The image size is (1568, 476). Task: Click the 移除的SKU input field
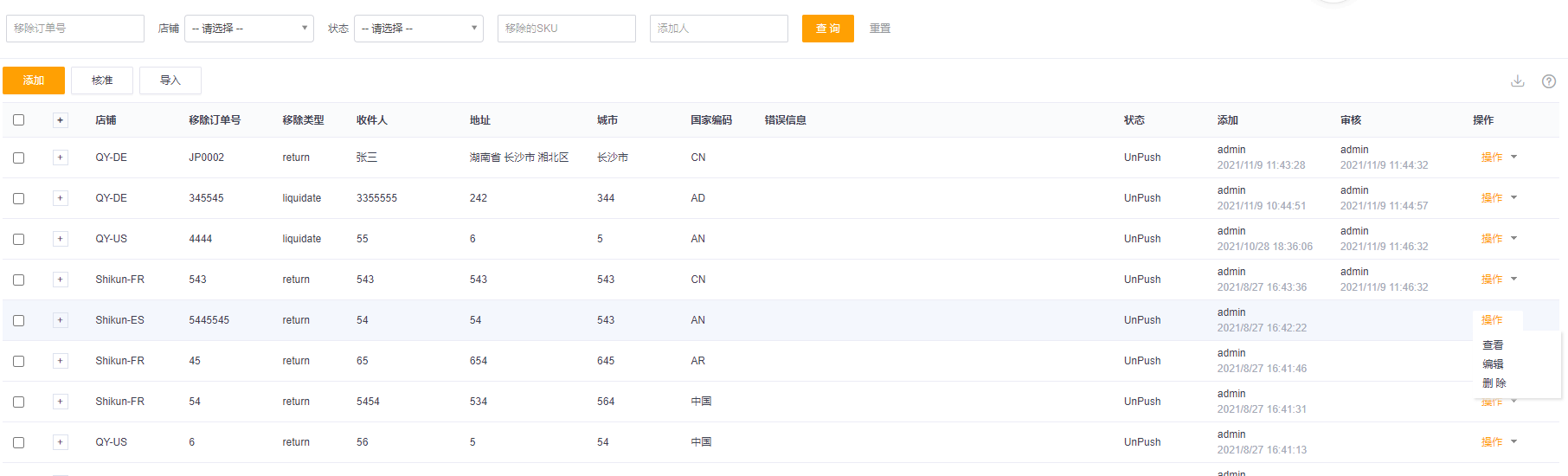click(567, 29)
